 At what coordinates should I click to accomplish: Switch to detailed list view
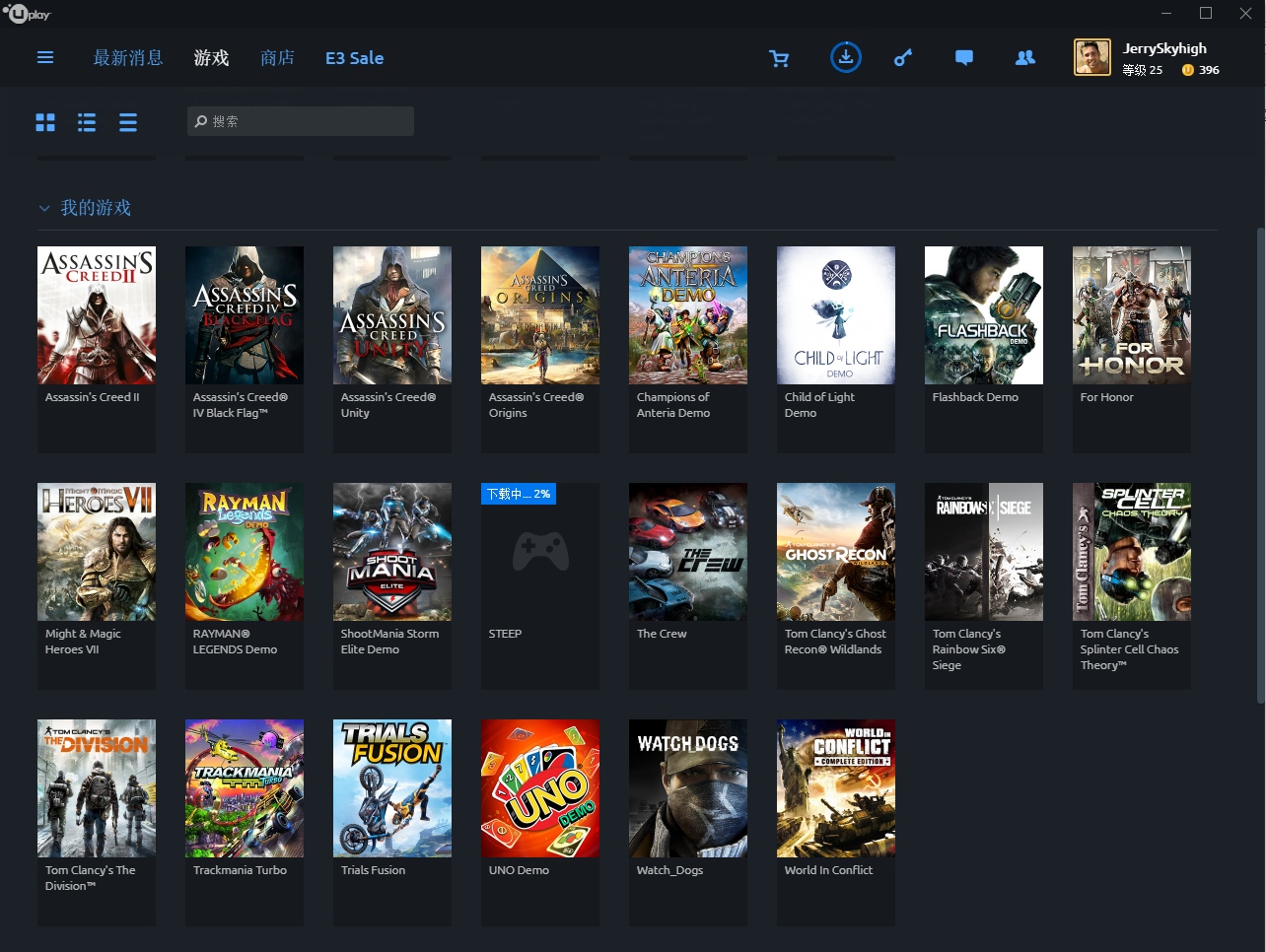(87, 122)
